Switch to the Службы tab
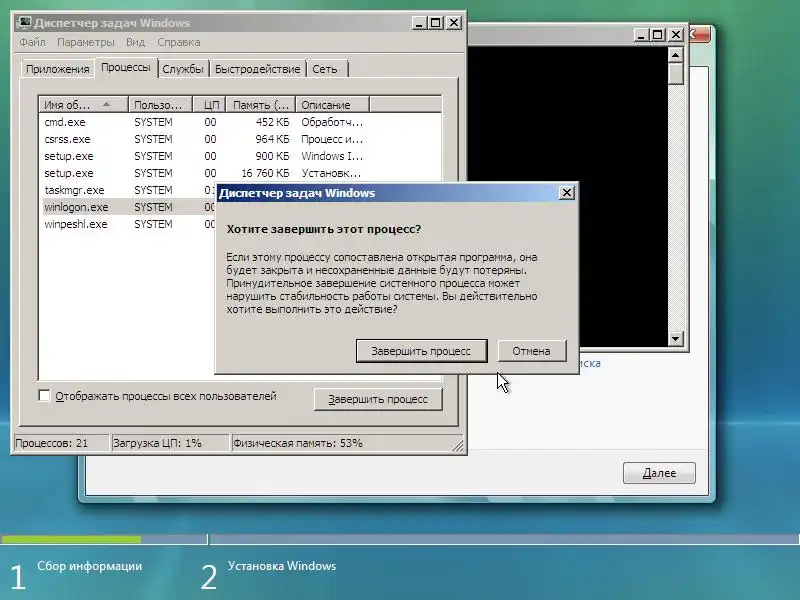 click(x=183, y=69)
